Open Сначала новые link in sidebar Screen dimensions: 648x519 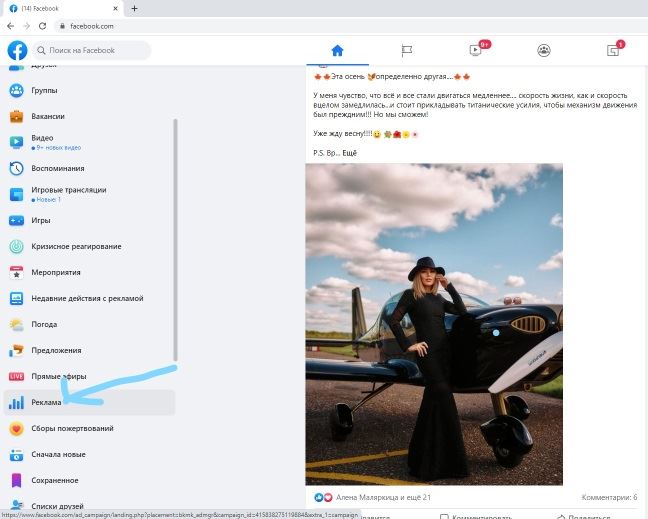[58, 455]
